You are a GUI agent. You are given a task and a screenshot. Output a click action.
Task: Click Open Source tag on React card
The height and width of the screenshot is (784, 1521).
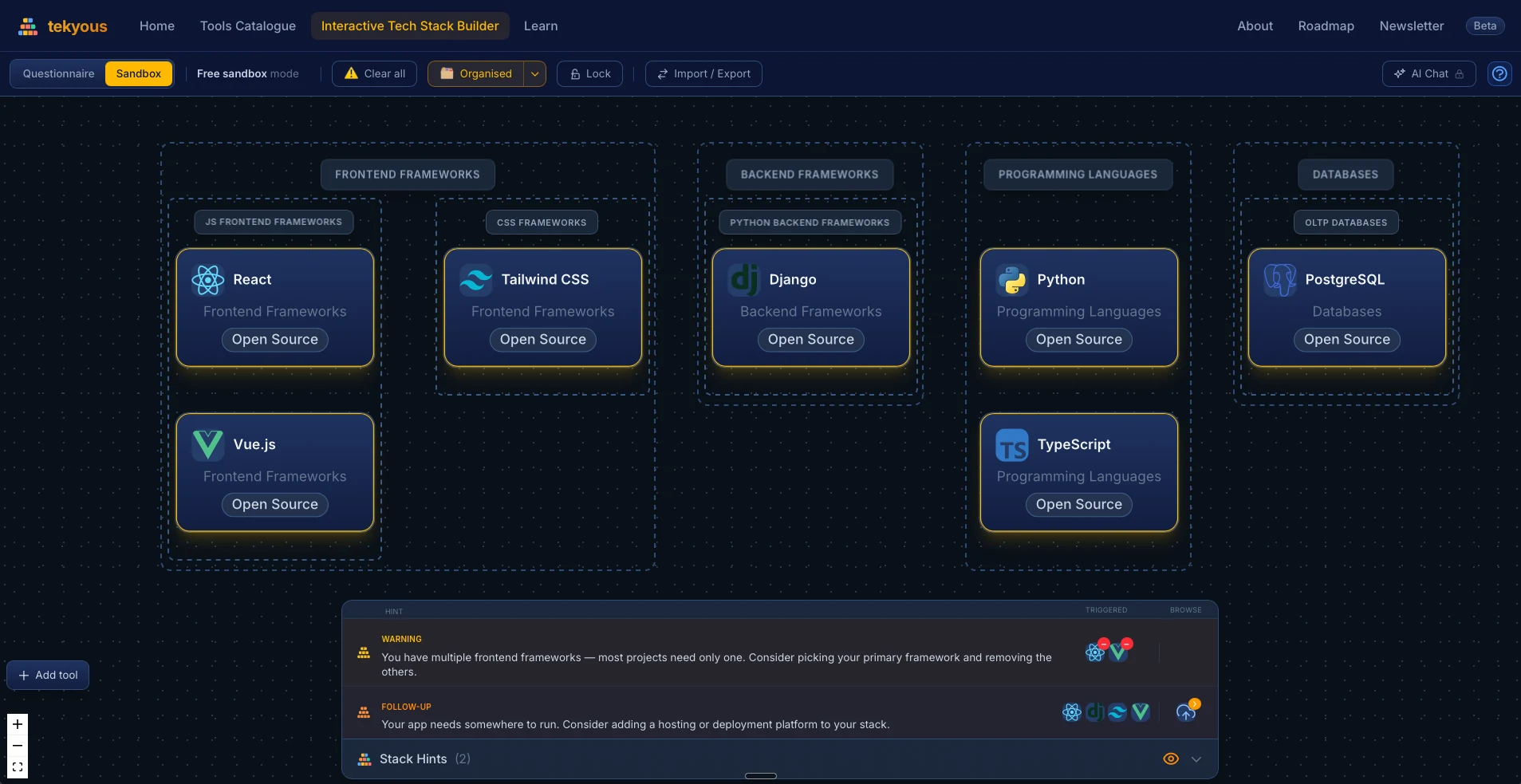click(275, 340)
